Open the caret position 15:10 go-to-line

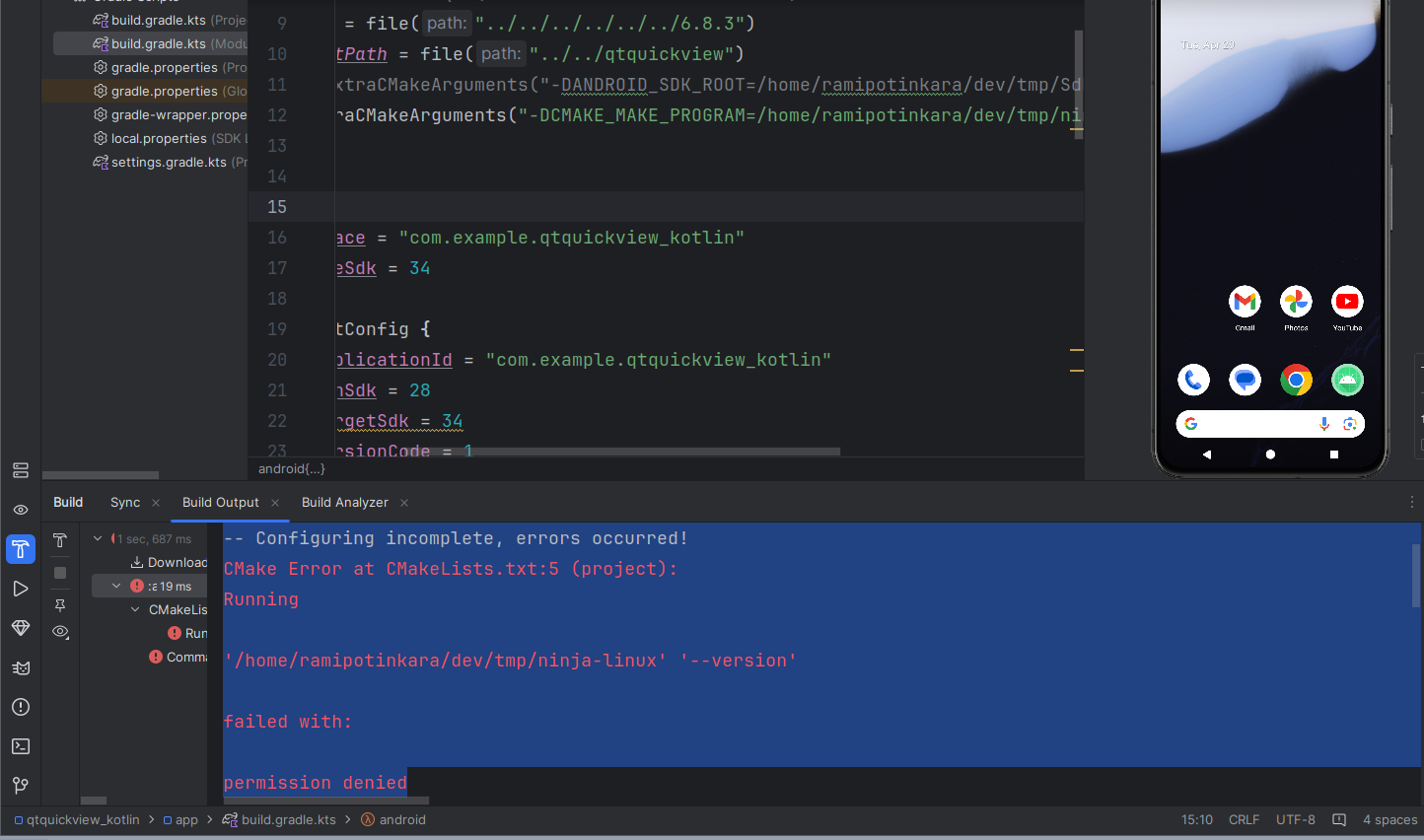pos(1197,820)
